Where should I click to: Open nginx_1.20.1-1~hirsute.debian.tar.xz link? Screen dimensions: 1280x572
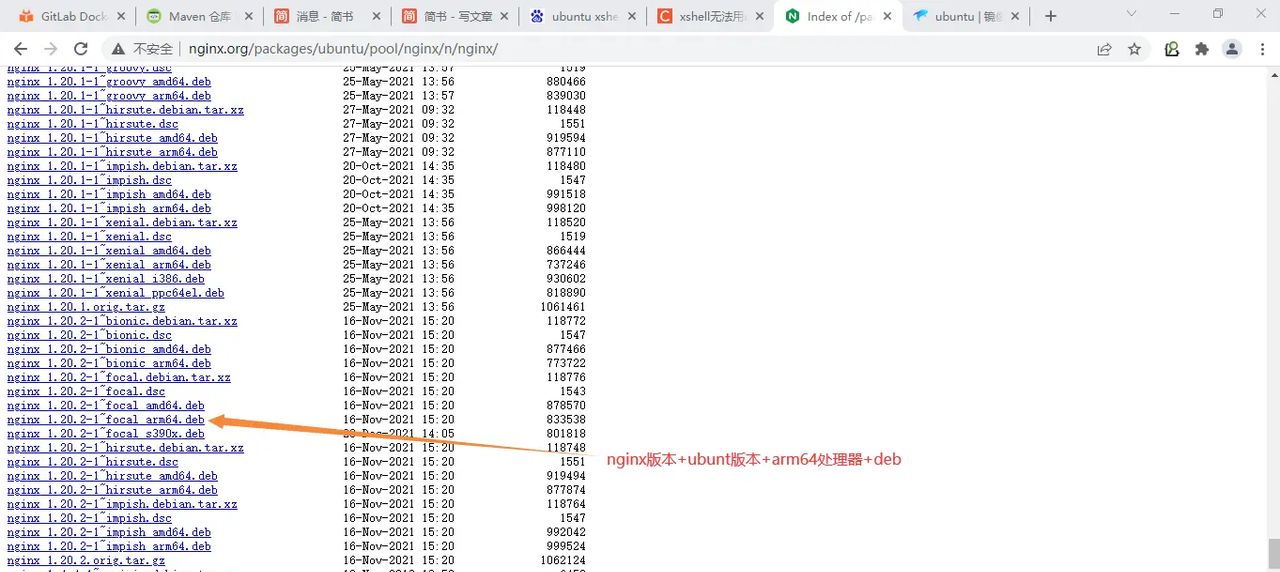pyautogui.click(x=125, y=110)
